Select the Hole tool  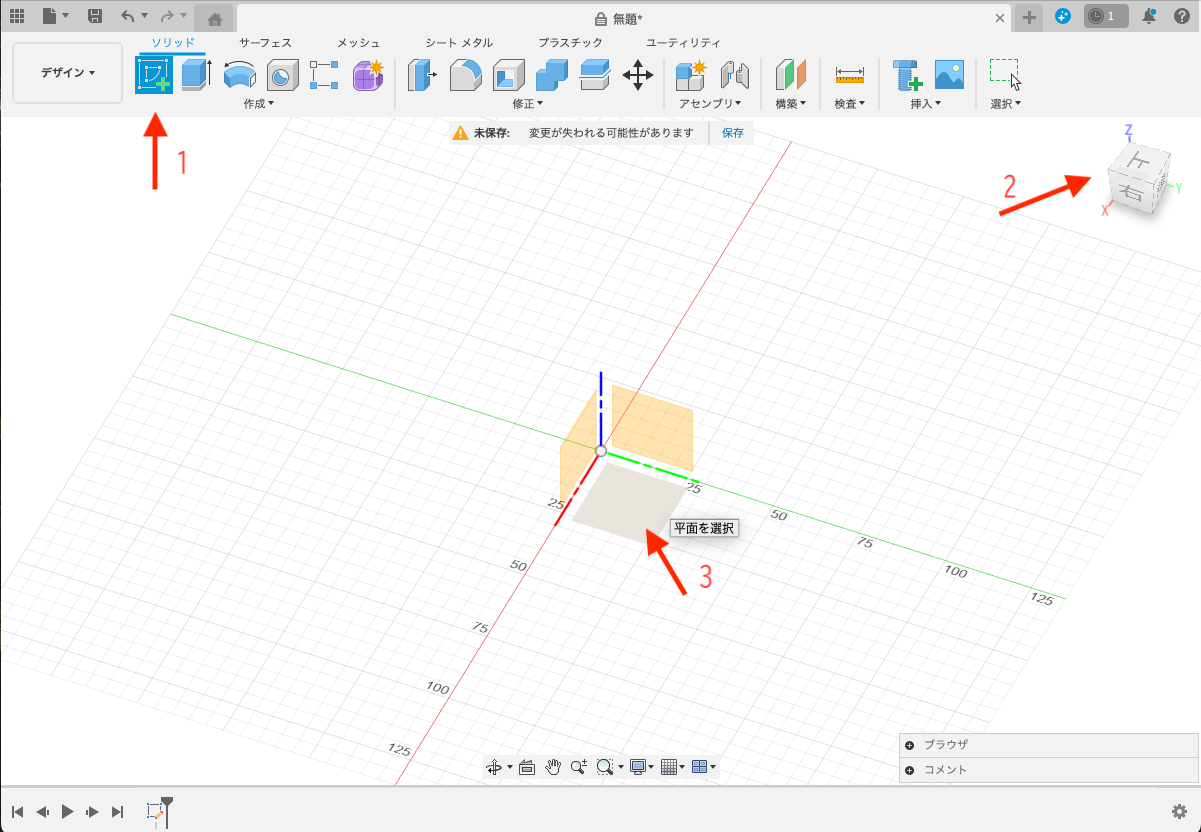tap(282, 76)
